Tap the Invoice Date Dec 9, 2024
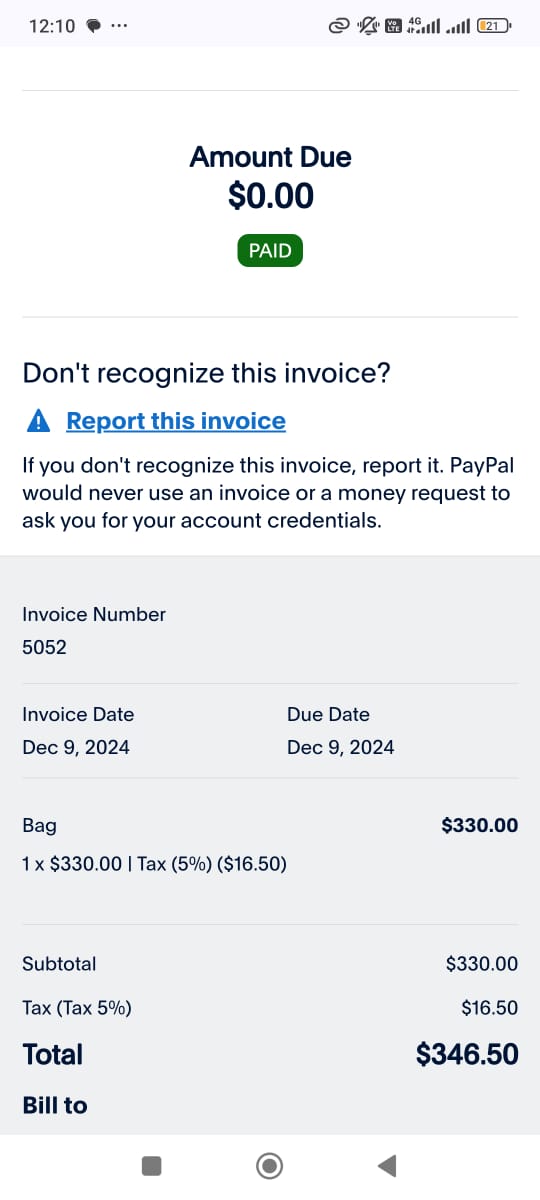The height and width of the screenshot is (1200, 540). click(76, 747)
